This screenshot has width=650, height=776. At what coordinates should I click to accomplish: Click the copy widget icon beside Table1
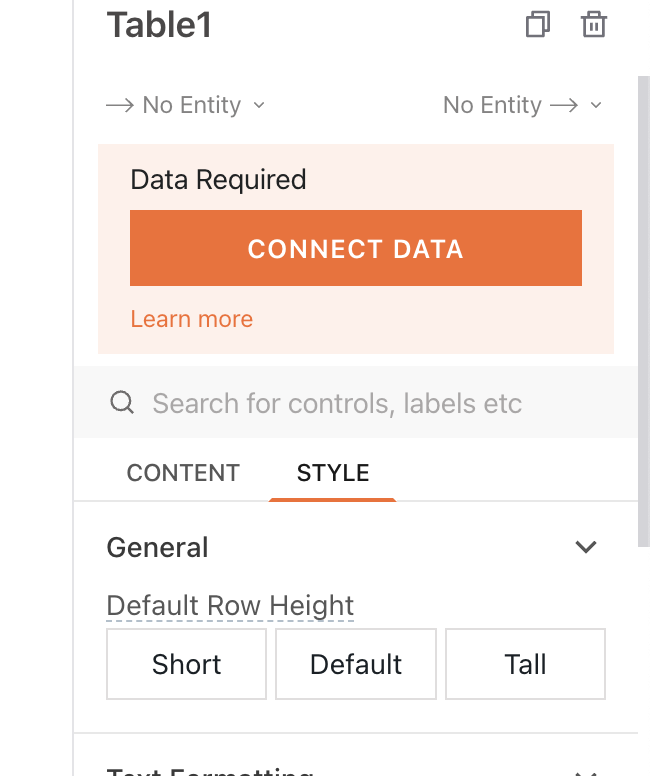pyautogui.click(x=538, y=25)
